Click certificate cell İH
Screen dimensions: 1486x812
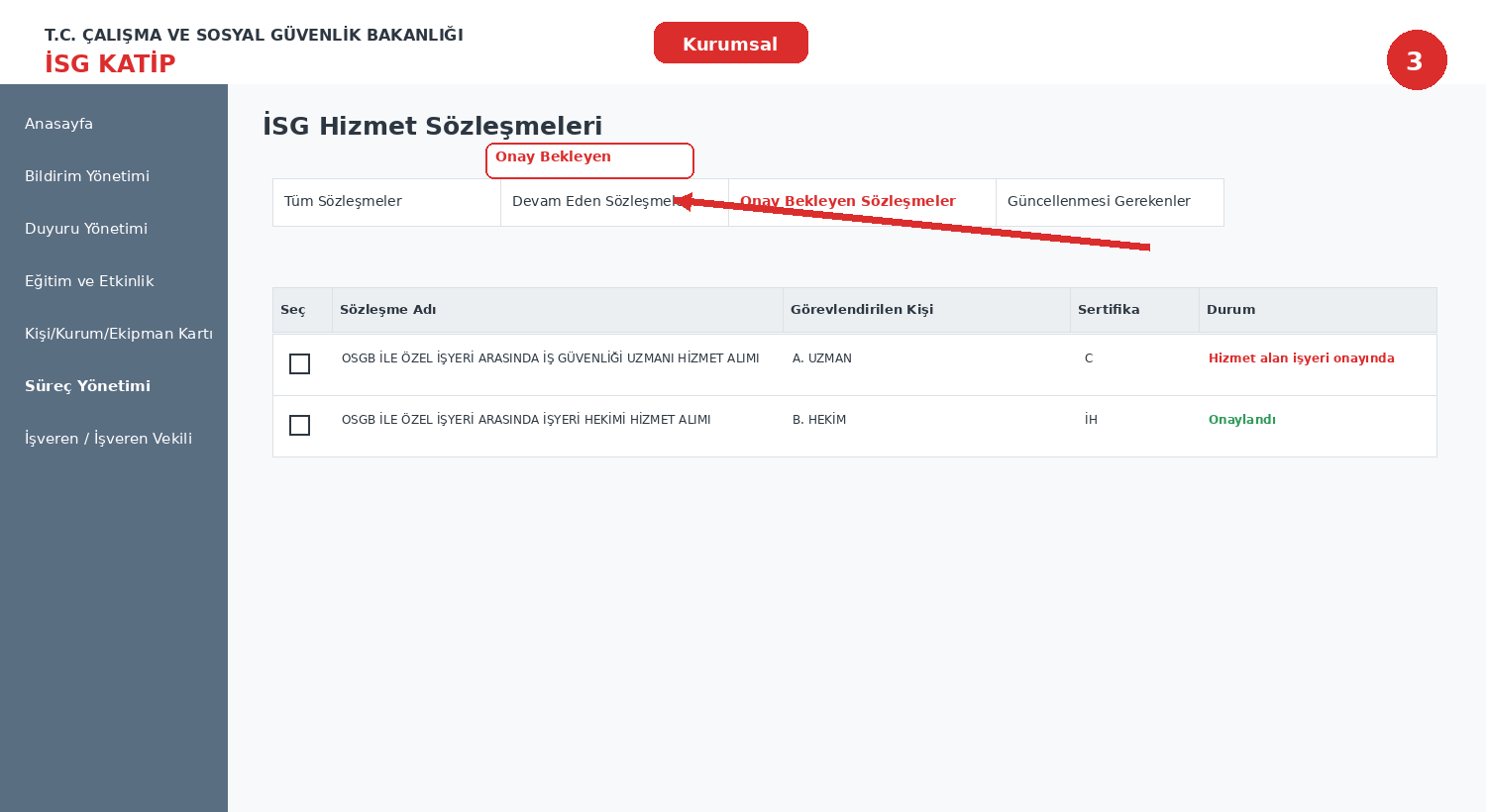click(x=1091, y=420)
